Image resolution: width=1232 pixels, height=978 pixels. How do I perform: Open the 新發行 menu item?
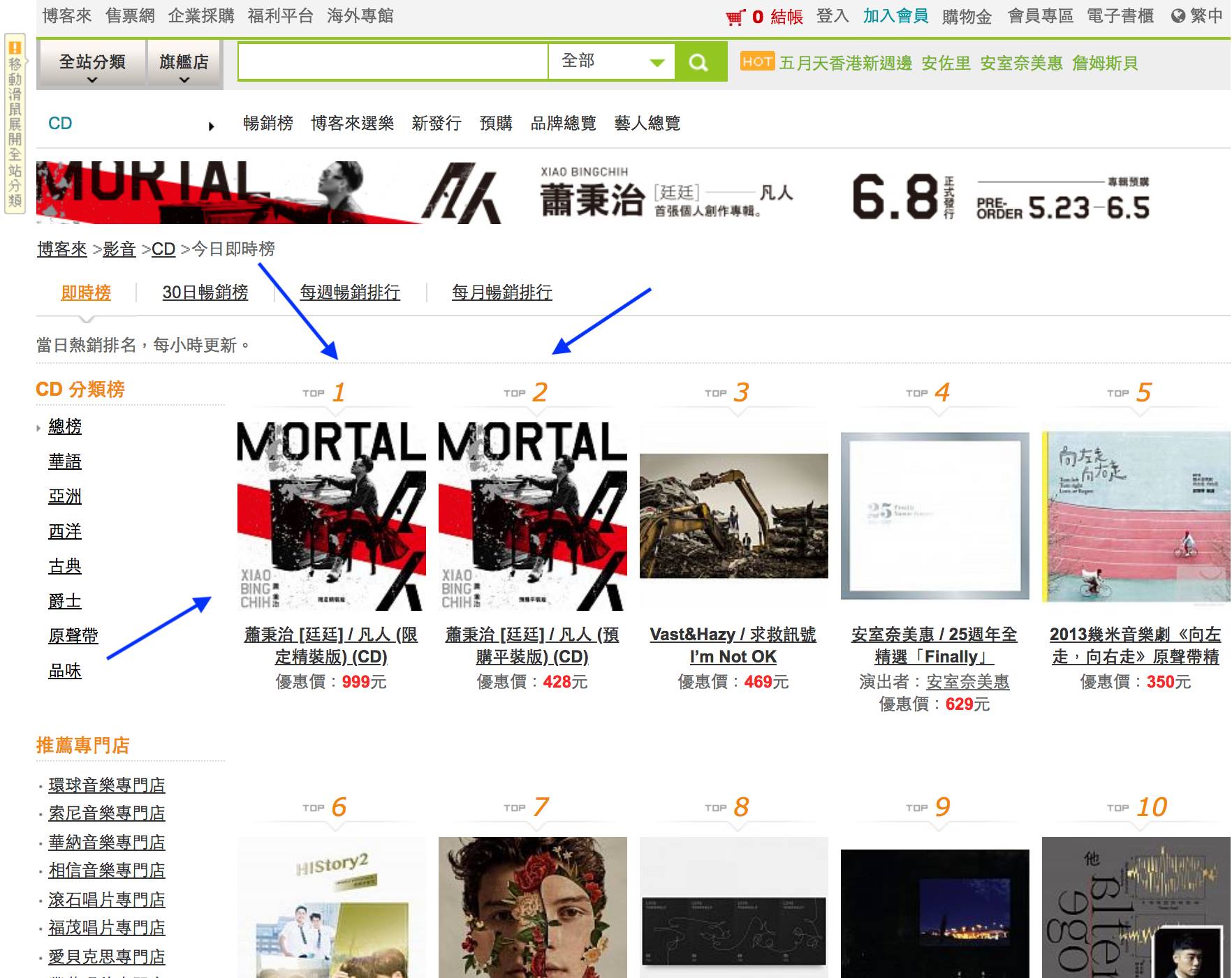pyautogui.click(x=437, y=124)
